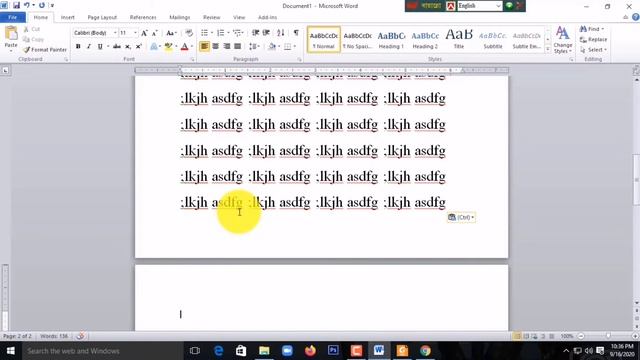Apply the Subtitle style
This screenshot has height=360, width=640.
tap(493, 40)
